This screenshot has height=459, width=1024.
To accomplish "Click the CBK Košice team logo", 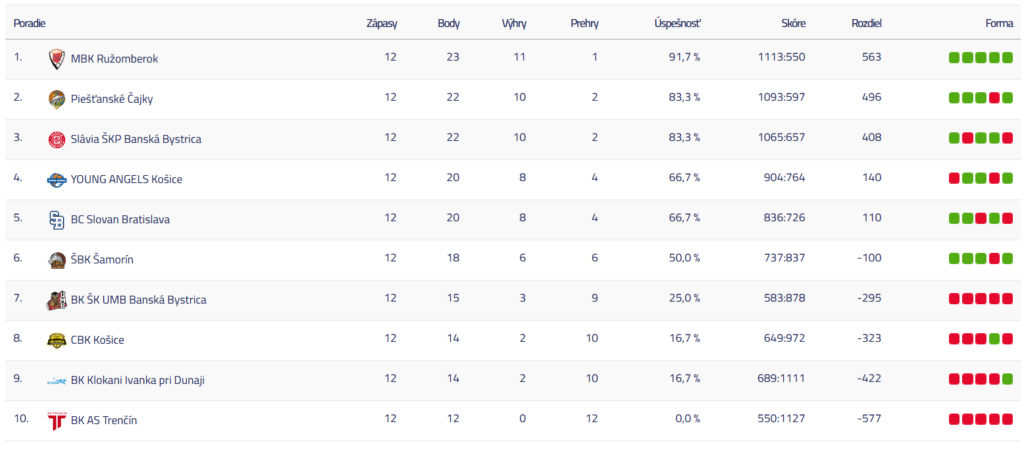I will tap(57, 340).
